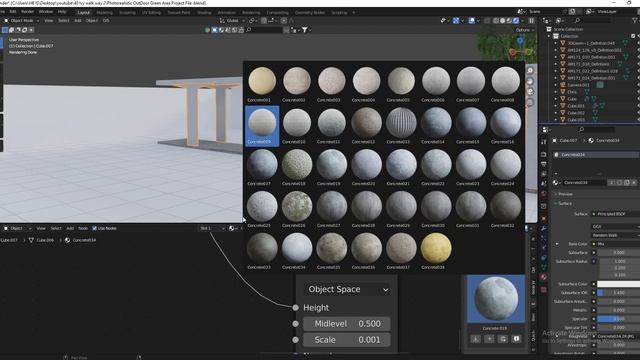Open the Object Mode dropdown

pos(21,20)
